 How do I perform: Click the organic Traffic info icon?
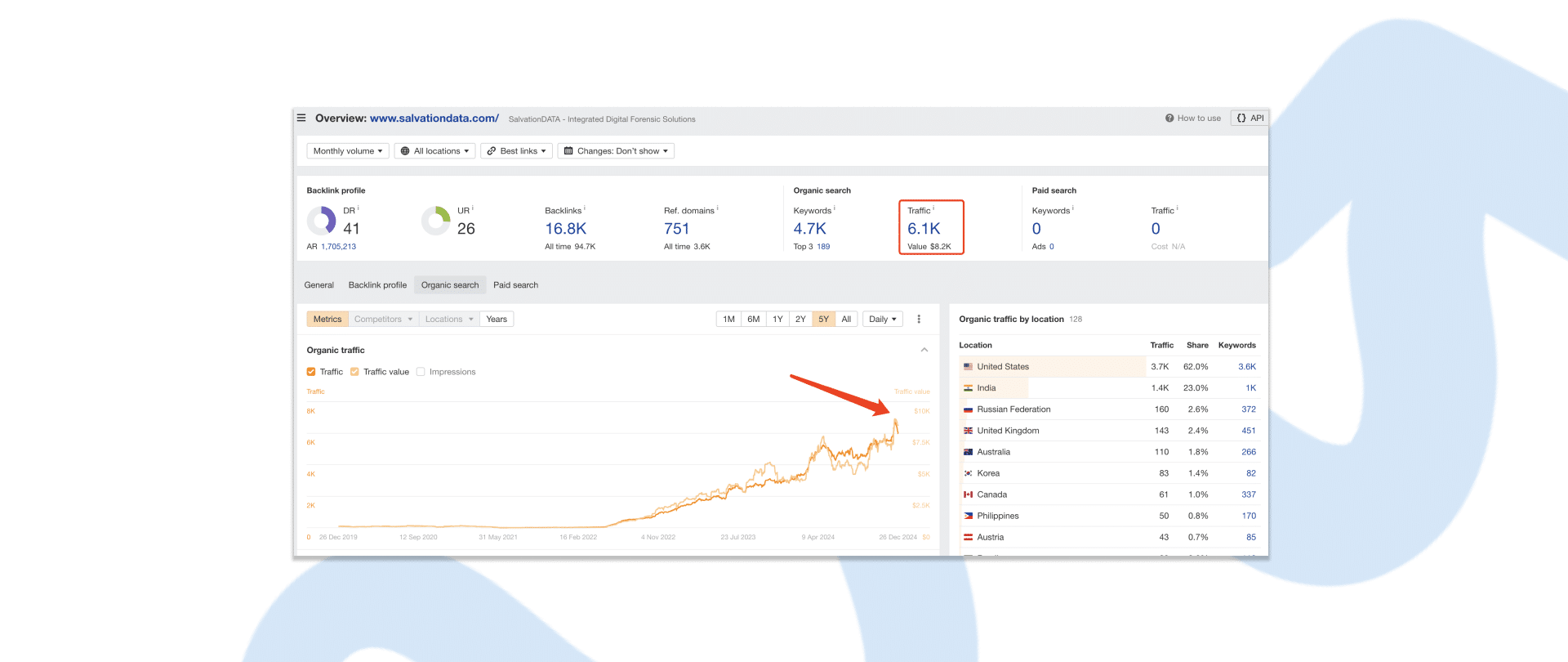[x=933, y=208]
